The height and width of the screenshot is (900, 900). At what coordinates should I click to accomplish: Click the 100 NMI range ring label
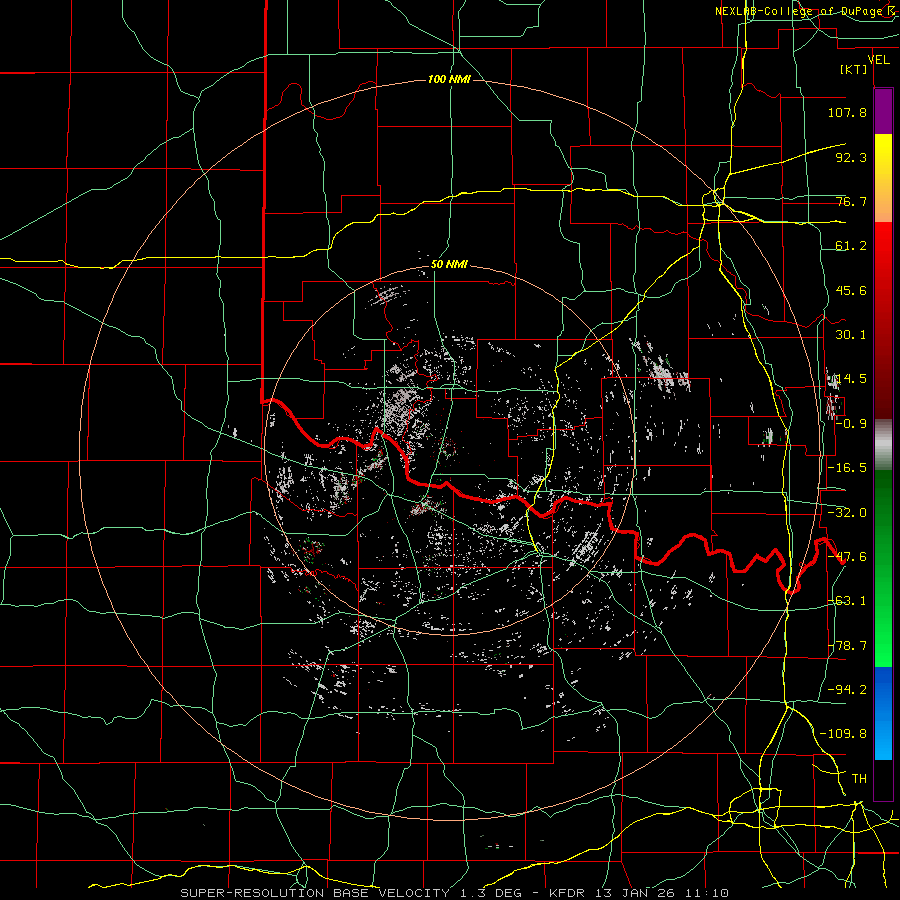click(x=449, y=79)
